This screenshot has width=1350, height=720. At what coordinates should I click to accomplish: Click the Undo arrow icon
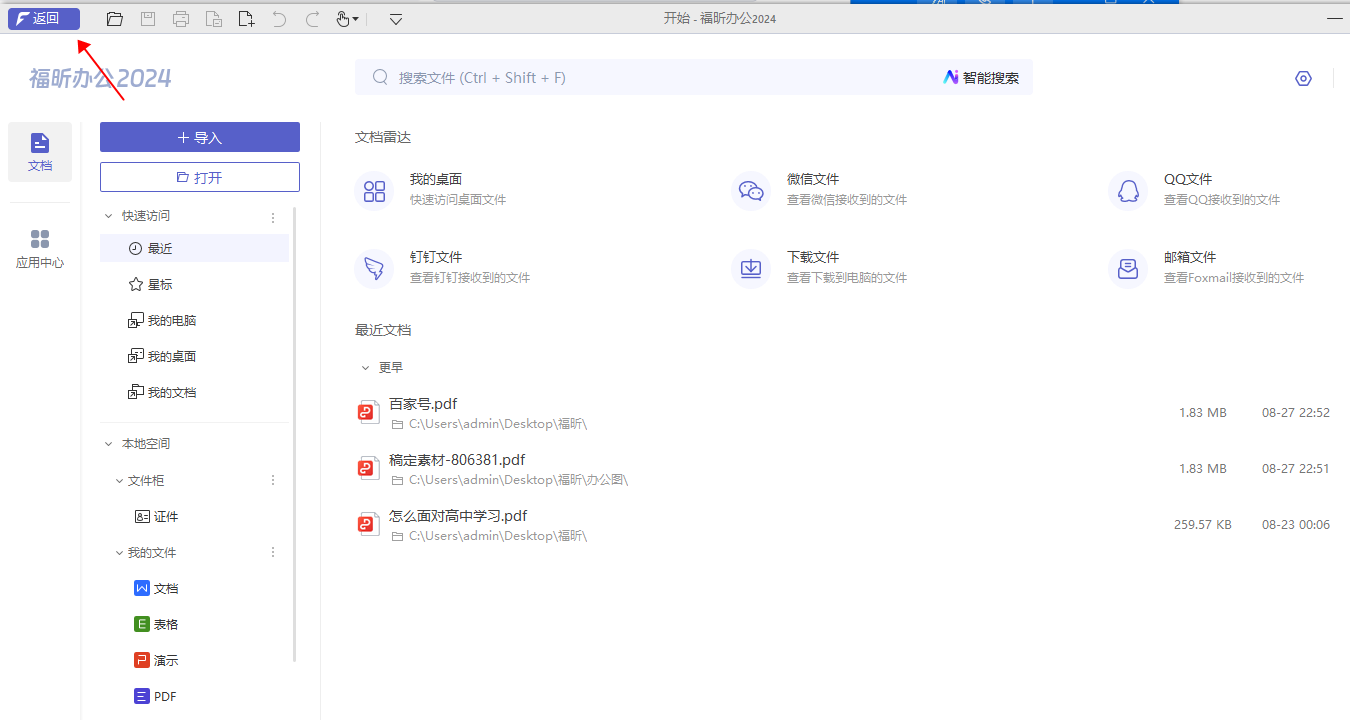[279, 18]
